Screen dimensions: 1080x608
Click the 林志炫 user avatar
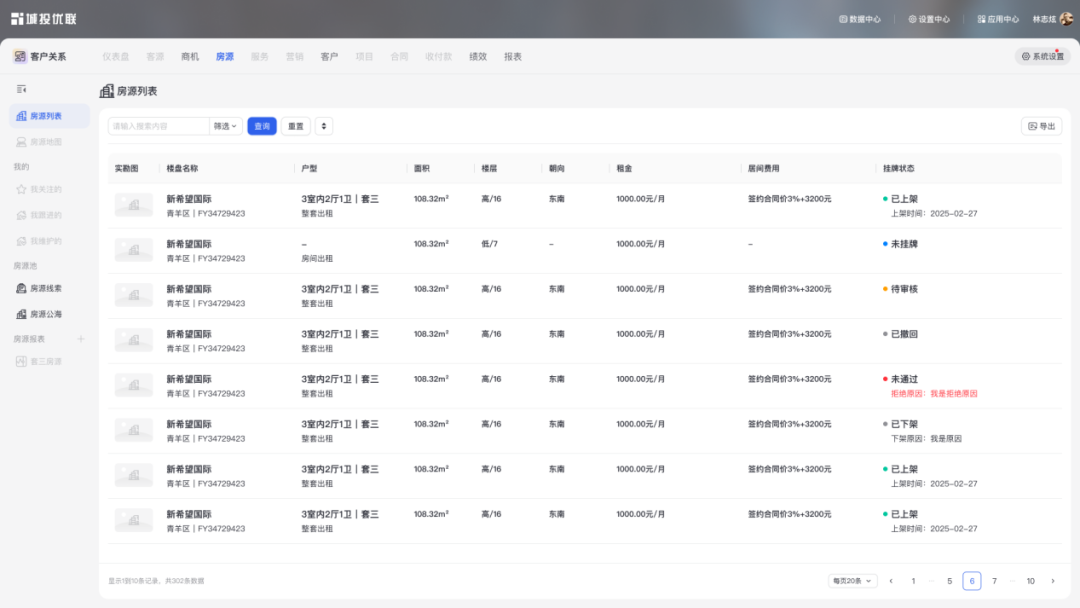click(x=1066, y=18)
